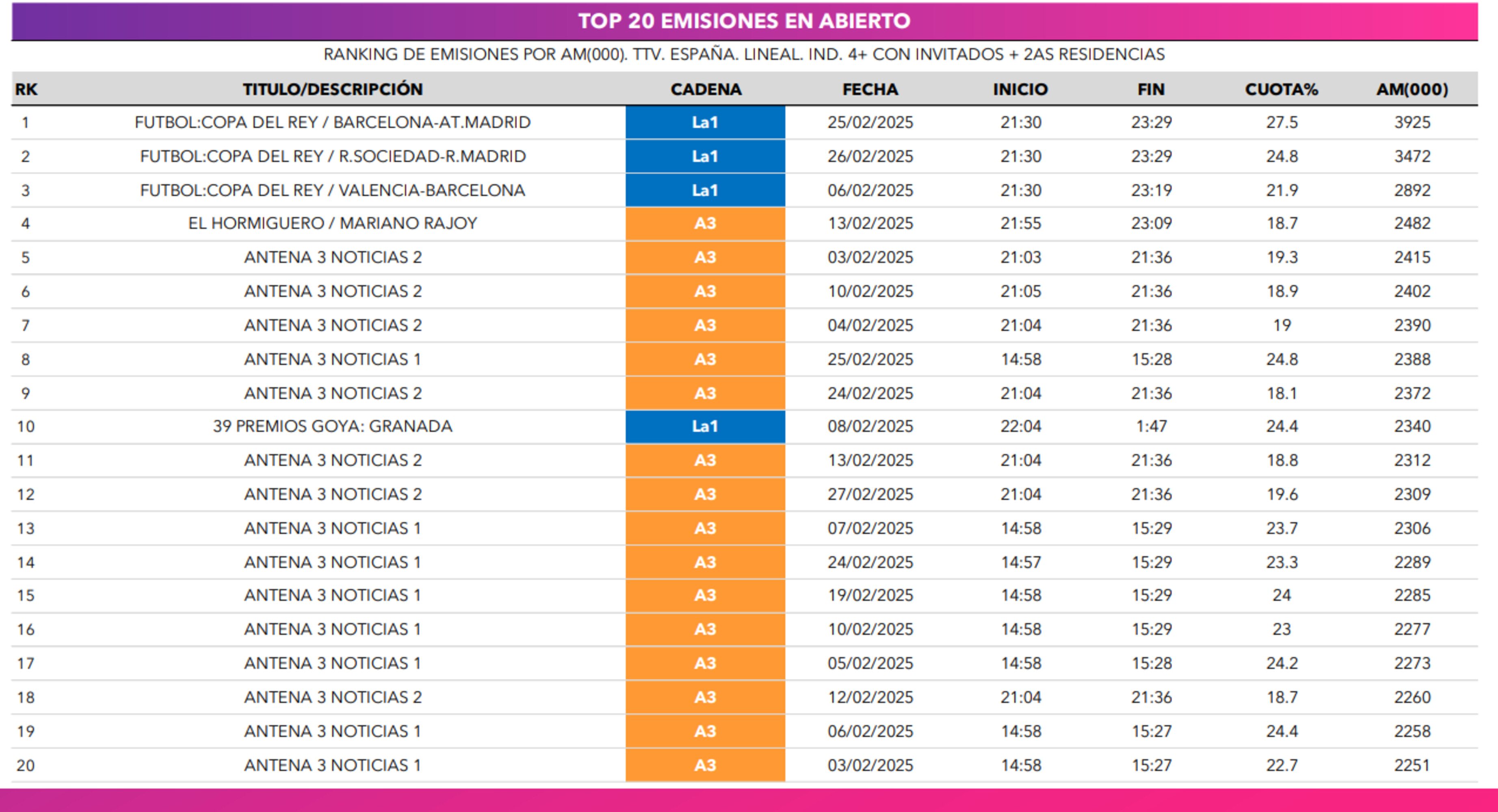Click the R.Sociedad-R.Madrid match title
This screenshot has width=1498, height=812.
point(333,156)
